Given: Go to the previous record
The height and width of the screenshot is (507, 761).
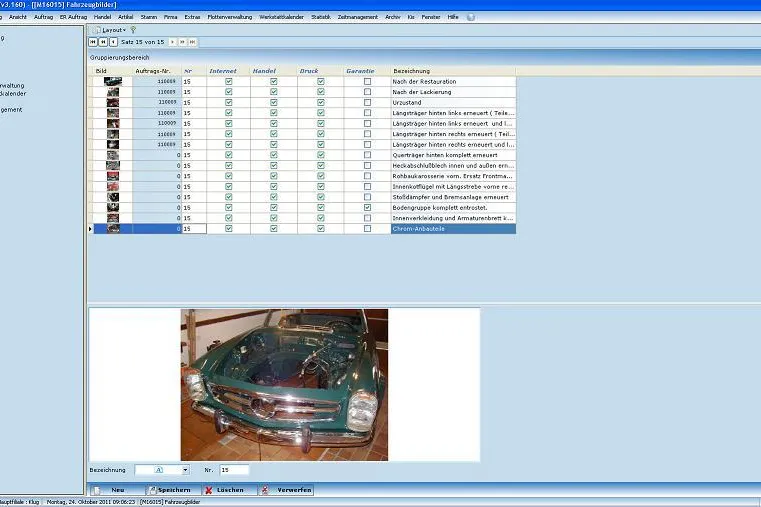Looking at the screenshot, I should [x=113, y=42].
